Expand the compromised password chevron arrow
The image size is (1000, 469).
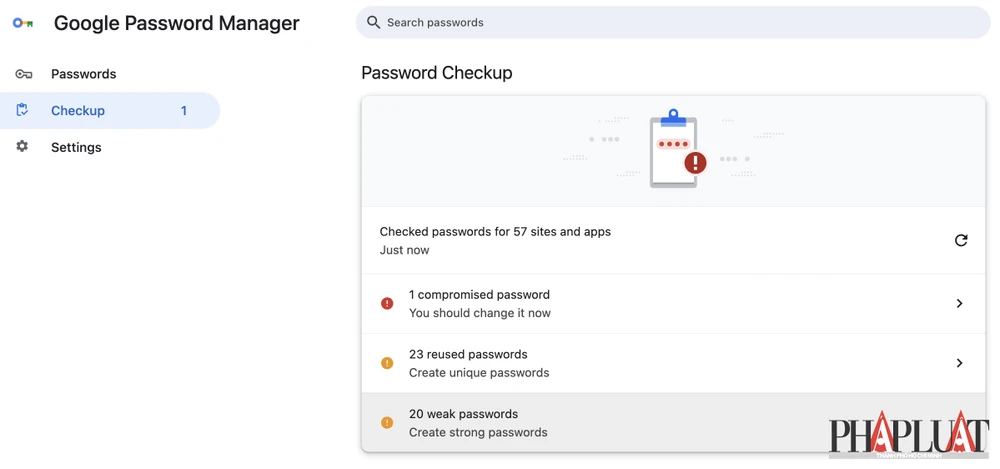click(959, 304)
